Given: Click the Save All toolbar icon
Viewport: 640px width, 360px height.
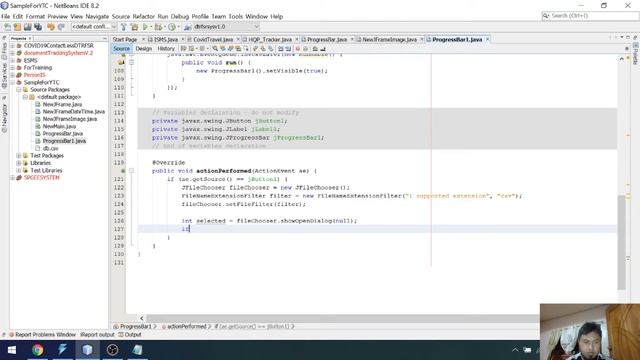Looking at the screenshot, I should click(x=38, y=27).
